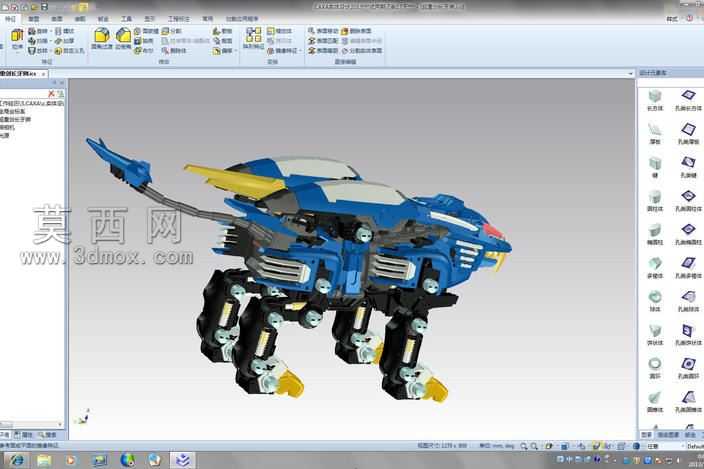Click the Chamfer (边倒角) yellow cube icon
The width and height of the screenshot is (704, 469).
tap(123, 35)
